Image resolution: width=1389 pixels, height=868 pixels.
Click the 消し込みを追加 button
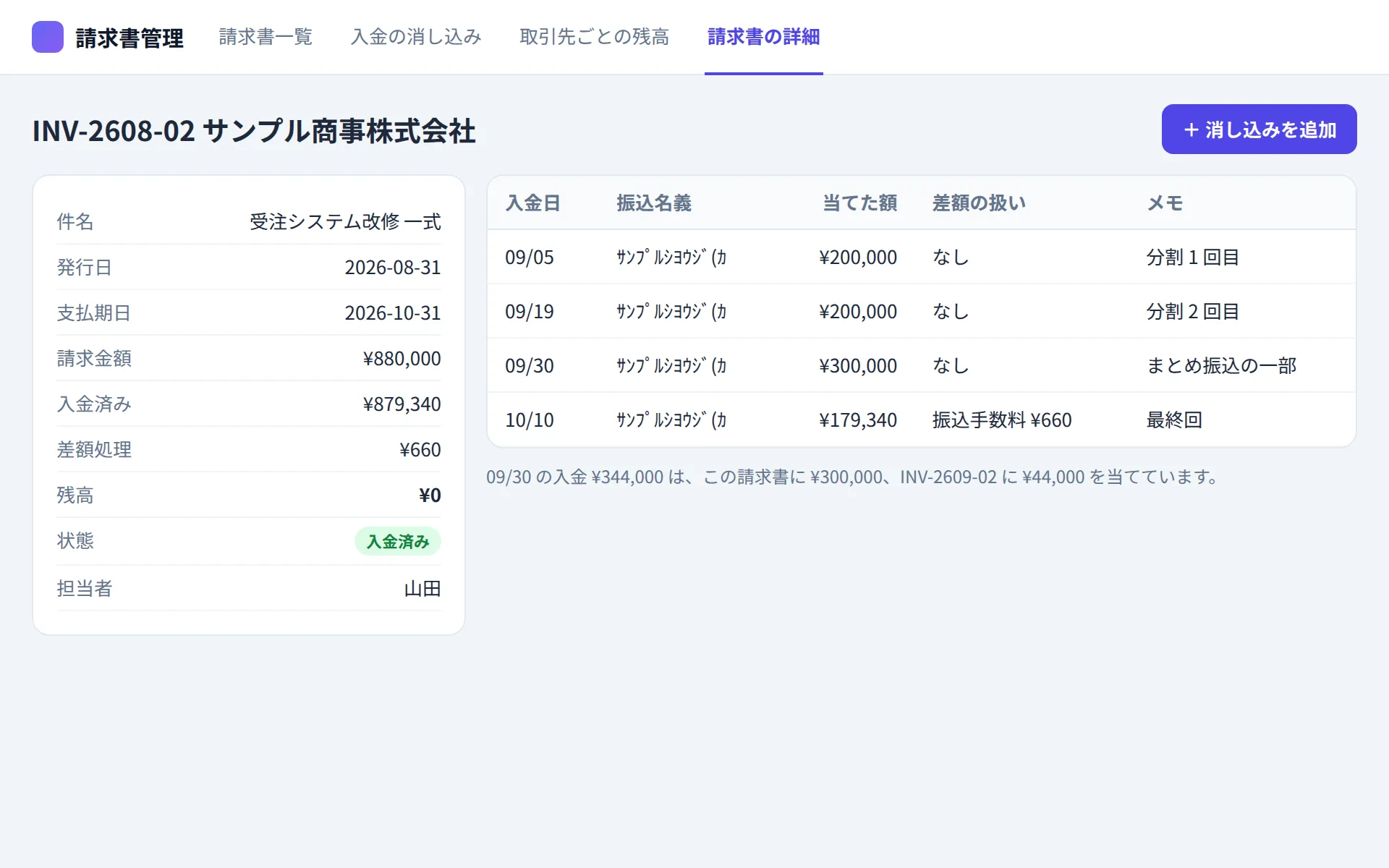click(x=1259, y=129)
